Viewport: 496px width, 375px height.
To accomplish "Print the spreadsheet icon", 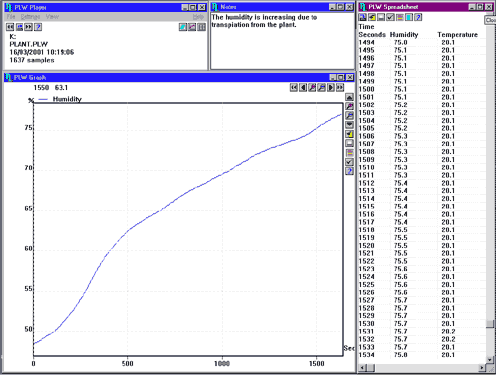I will click(381, 17).
